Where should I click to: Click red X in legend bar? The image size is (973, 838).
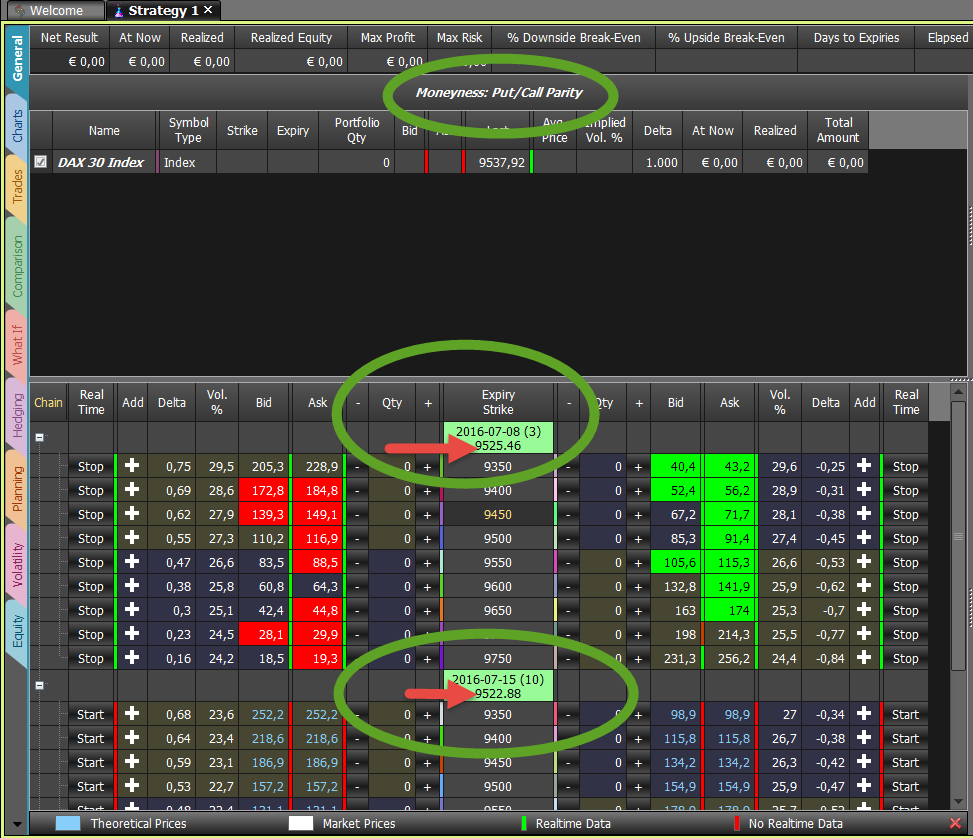point(956,823)
